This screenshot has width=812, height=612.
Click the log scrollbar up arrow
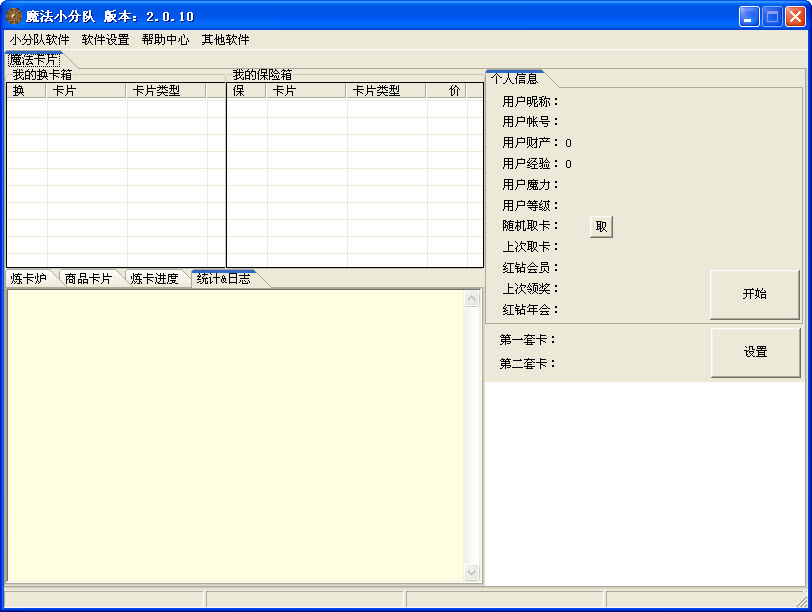(x=471, y=299)
